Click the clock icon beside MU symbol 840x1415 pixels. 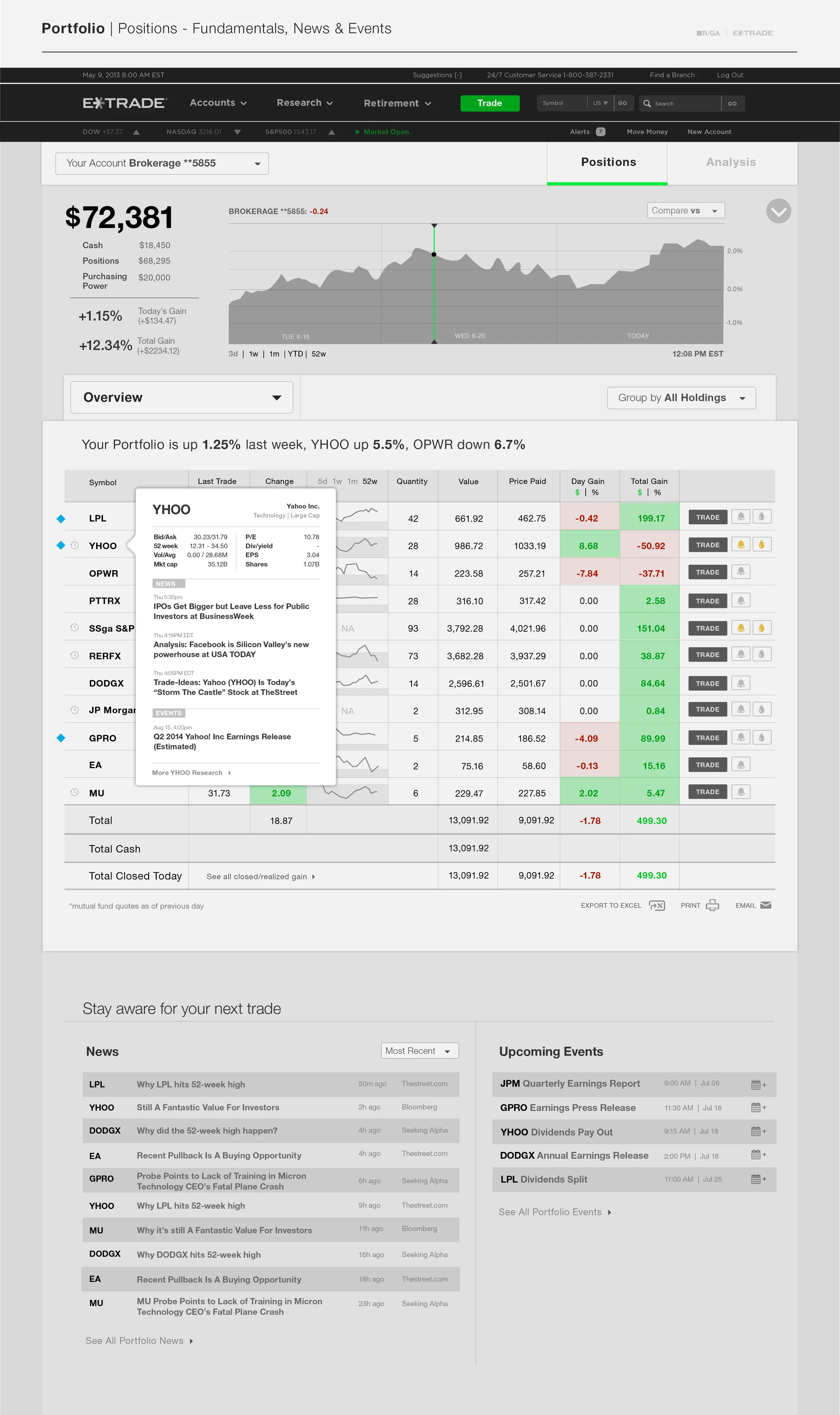click(74, 792)
